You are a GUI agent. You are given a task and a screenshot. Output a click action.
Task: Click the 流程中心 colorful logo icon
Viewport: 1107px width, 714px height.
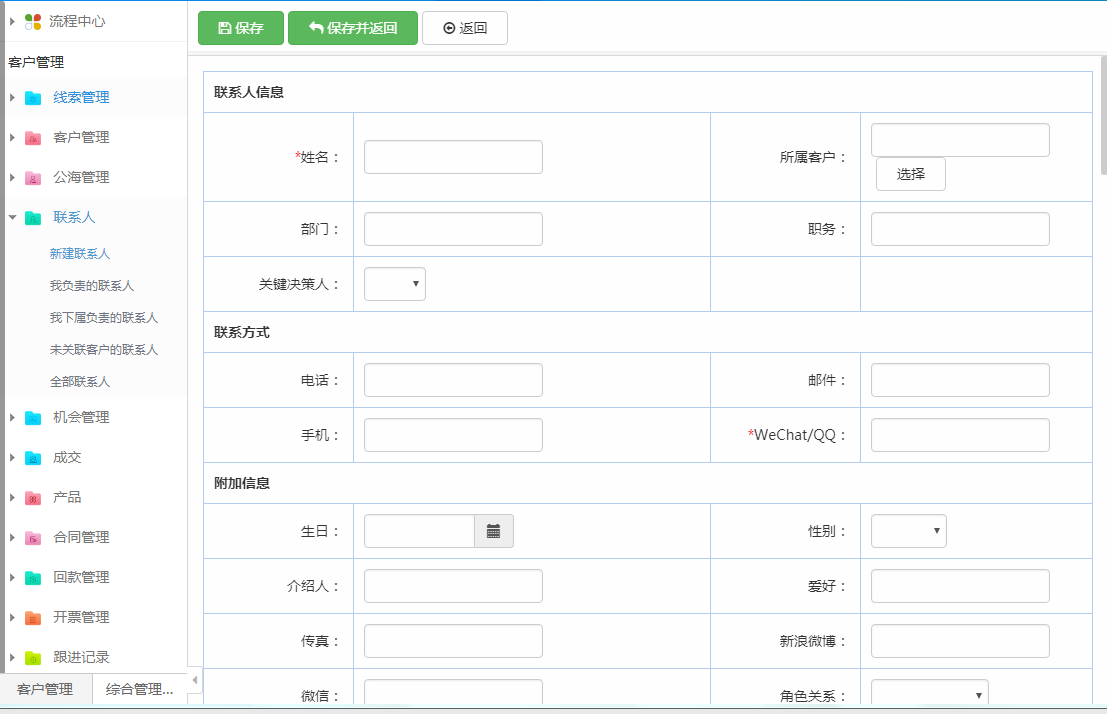point(33,21)
